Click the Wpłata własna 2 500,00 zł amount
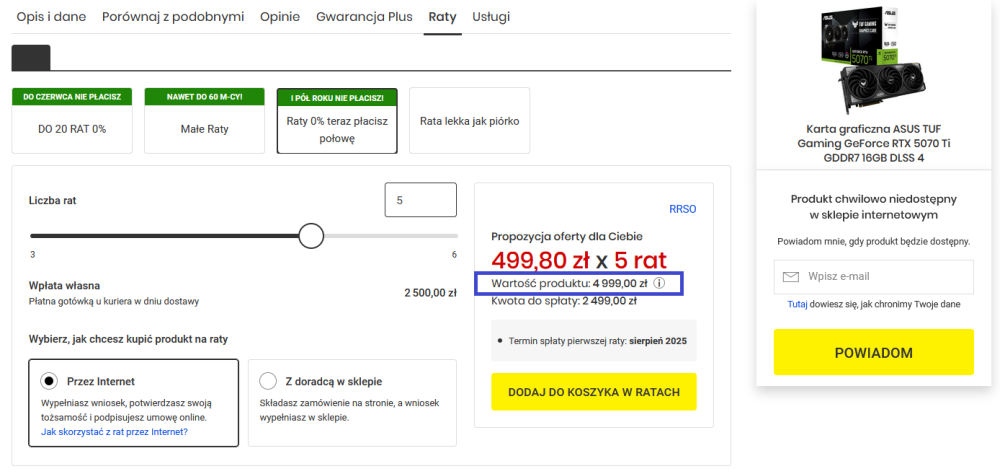Viewport: 1000px width, 474px height. coord(430,293)
